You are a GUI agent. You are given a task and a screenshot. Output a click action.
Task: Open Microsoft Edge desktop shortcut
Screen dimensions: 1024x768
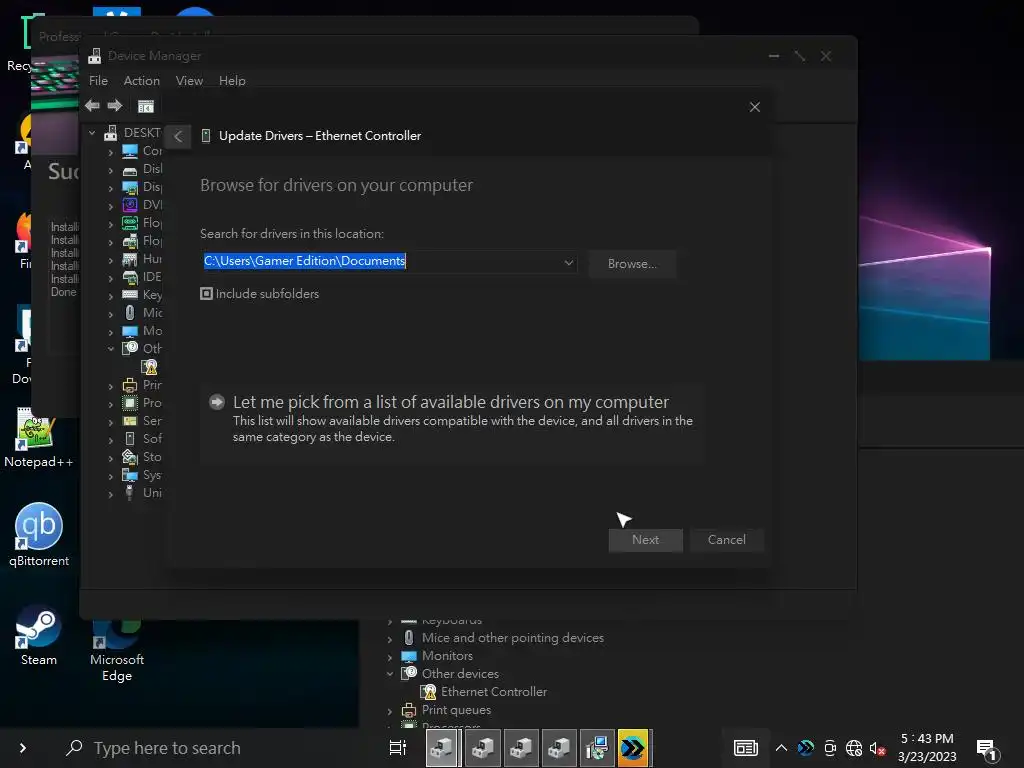point(117,652)
